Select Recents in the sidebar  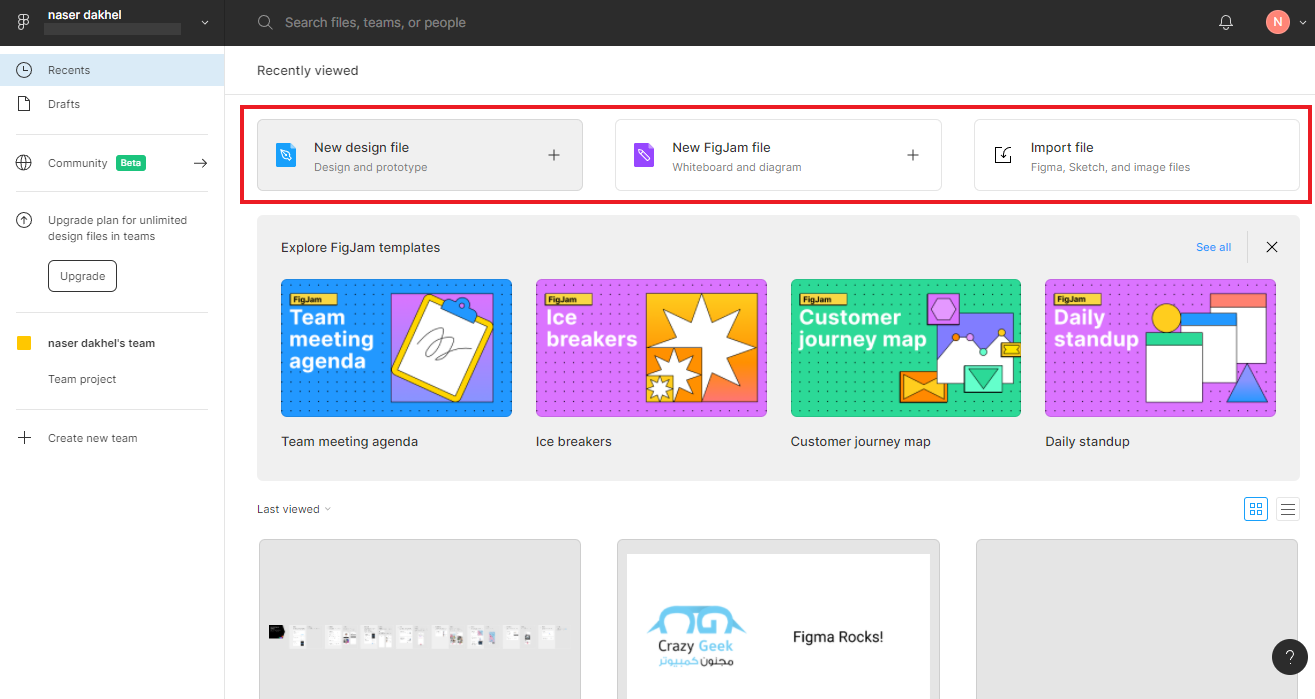tap(69, 70)
